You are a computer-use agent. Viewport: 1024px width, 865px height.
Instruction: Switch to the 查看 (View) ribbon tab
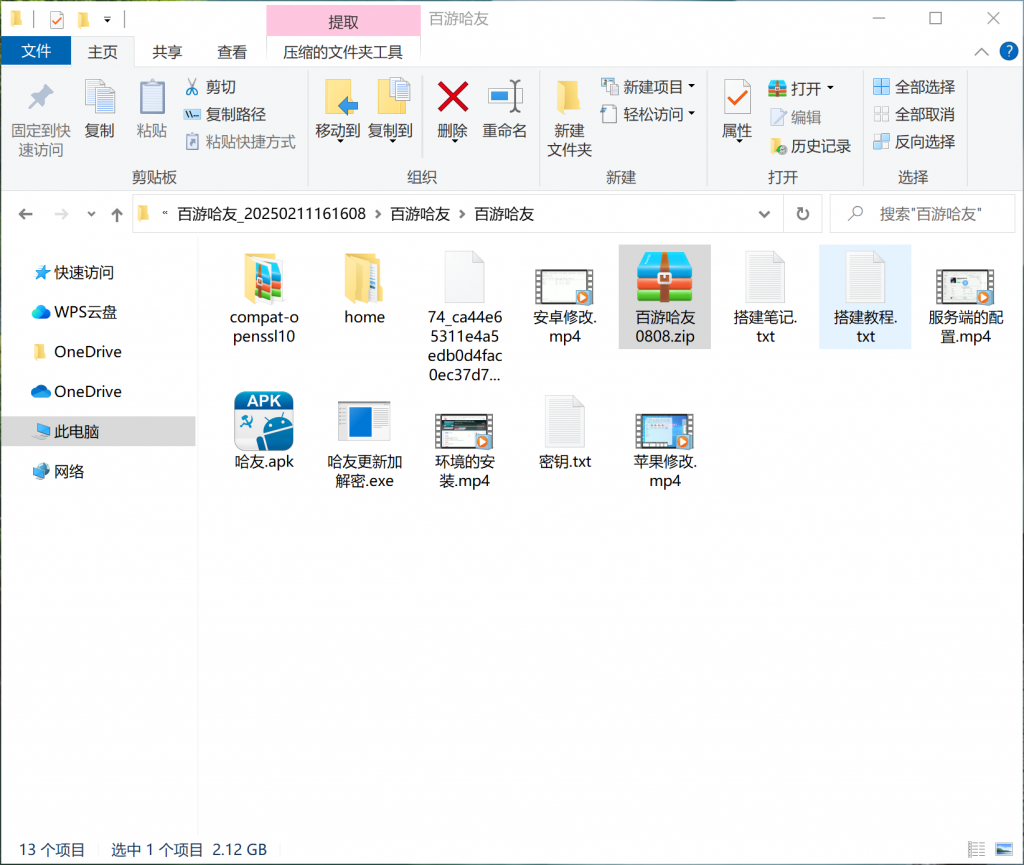pos(231,51)
